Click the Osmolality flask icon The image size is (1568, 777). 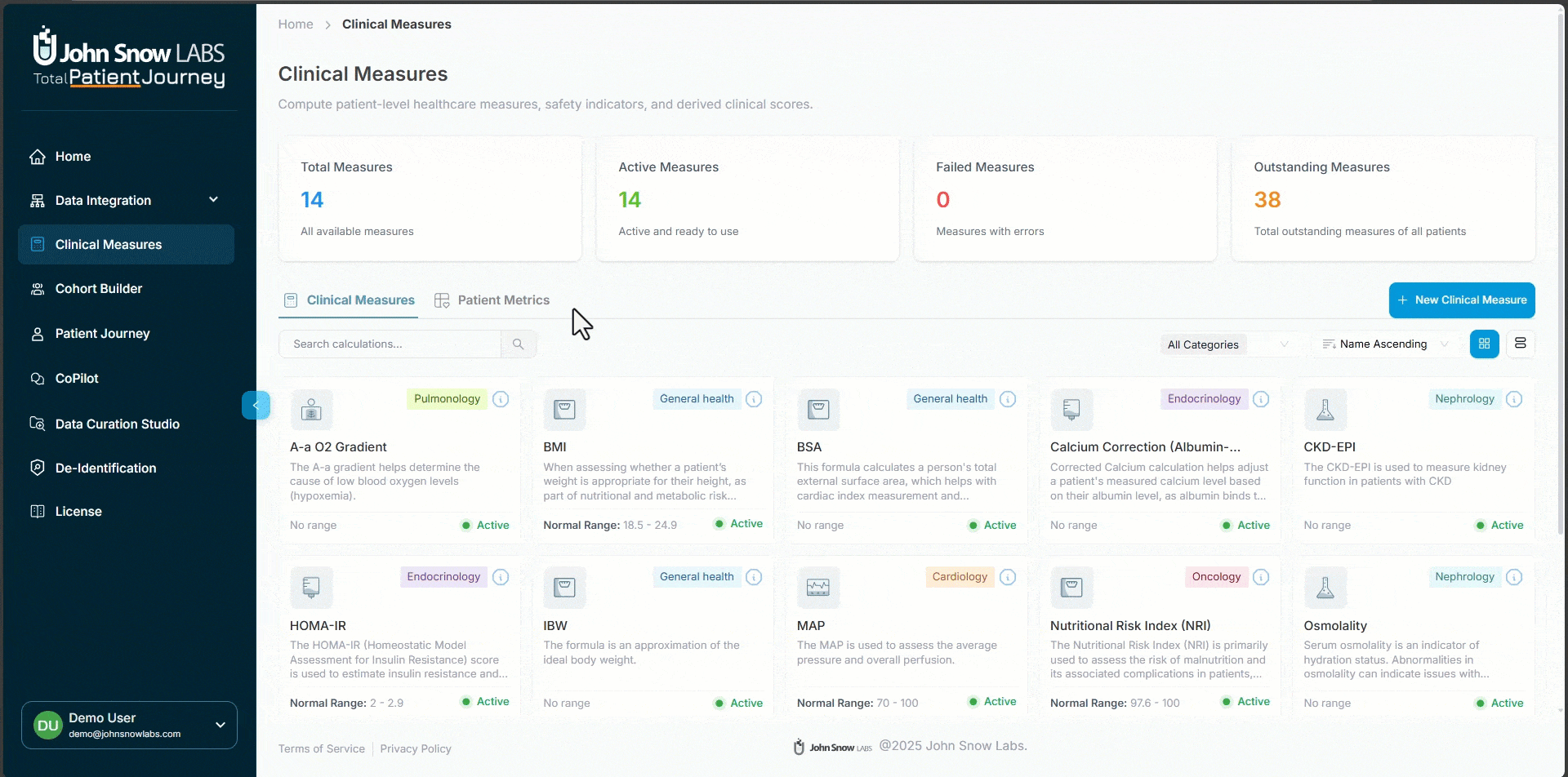(1325, 588)
